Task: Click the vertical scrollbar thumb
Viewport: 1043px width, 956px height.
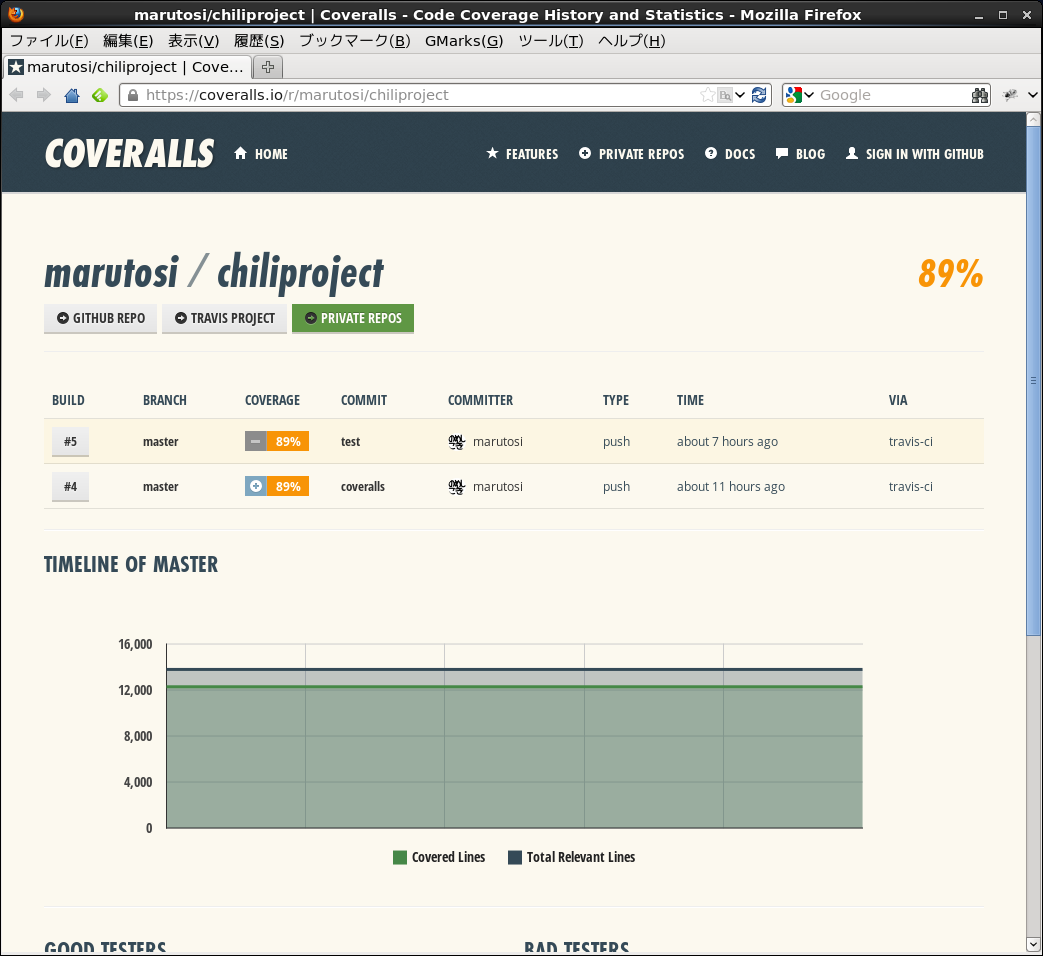Action: [x=1033, y=381]
